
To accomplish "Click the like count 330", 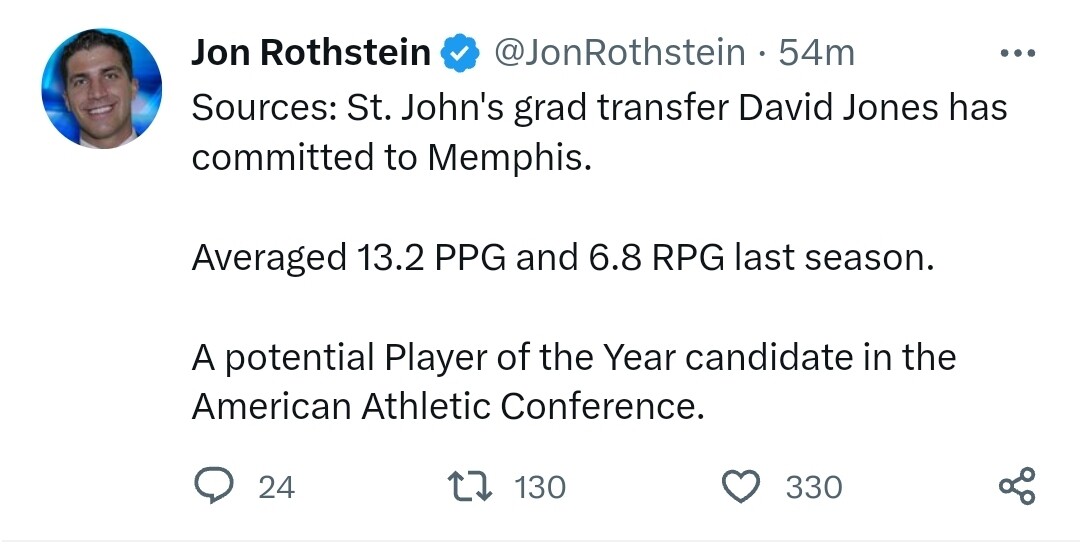I will [813, 487].
